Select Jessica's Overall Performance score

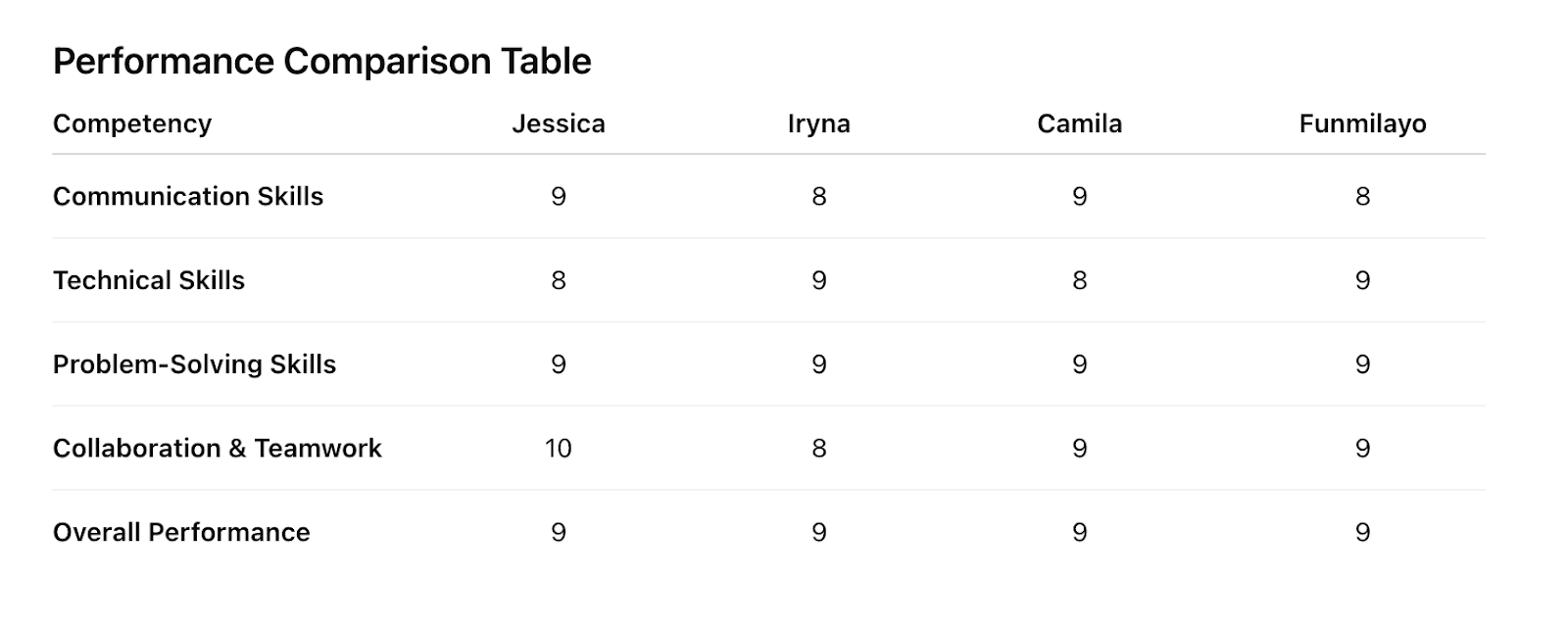pos(559,533)
